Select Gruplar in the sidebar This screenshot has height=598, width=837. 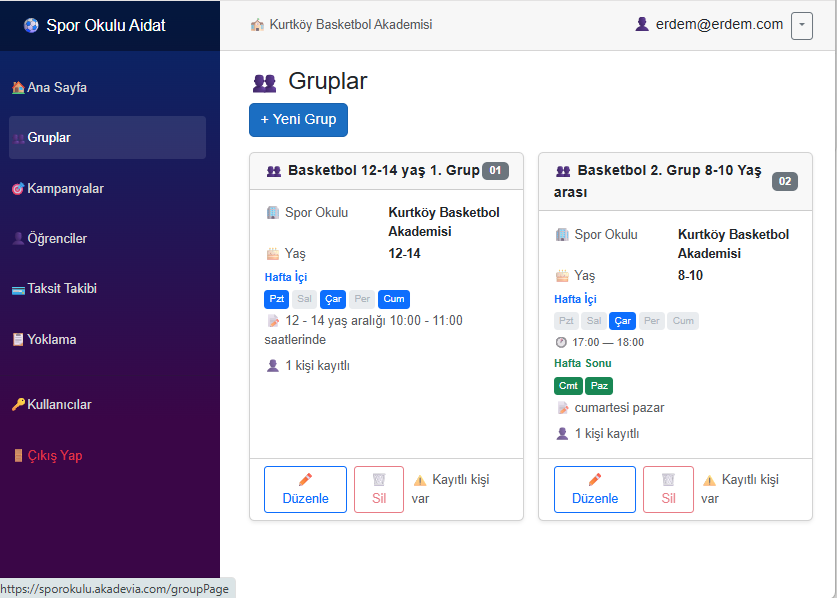[107, 137]
